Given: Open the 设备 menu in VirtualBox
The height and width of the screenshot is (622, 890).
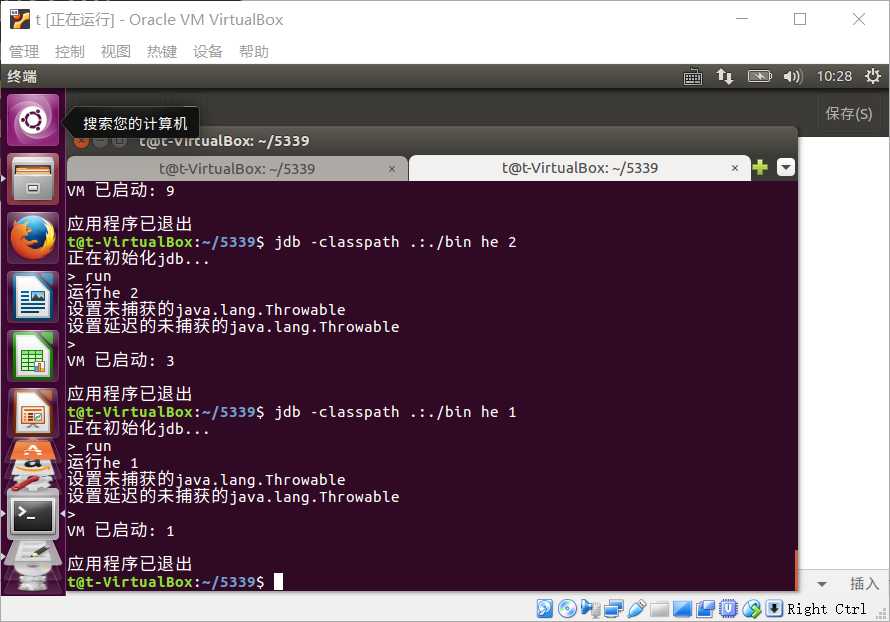Looking at the screenshot, I should [x=208, y=52].
